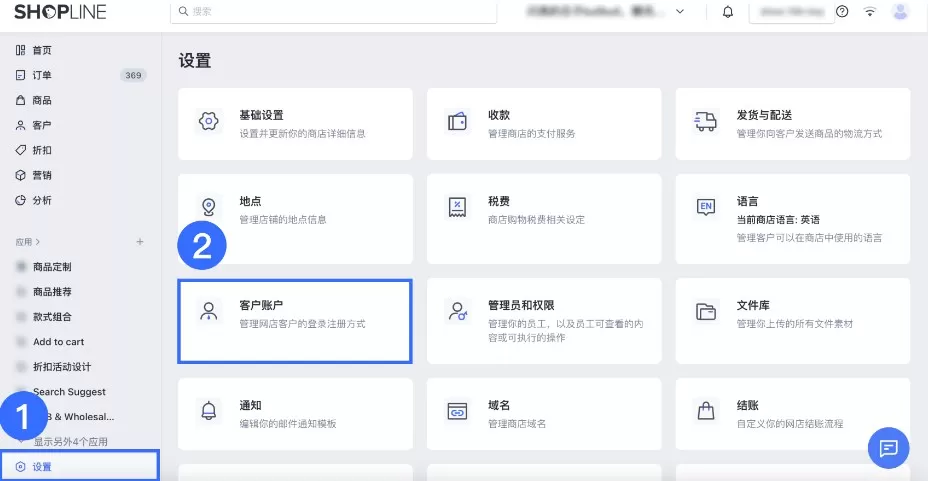Open the user avatar menu

900,11
